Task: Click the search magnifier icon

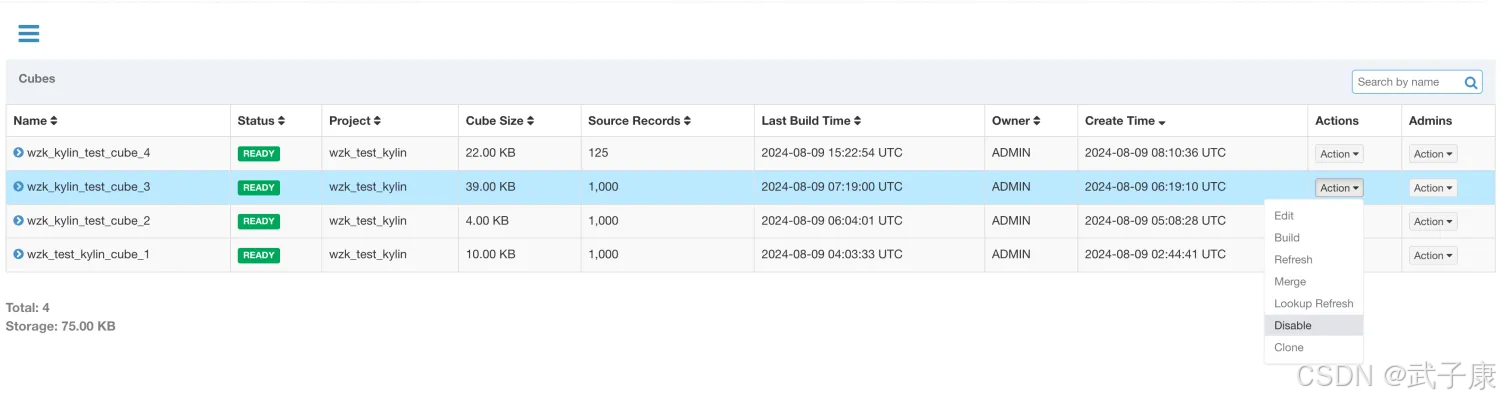Action: [1471, 83]
